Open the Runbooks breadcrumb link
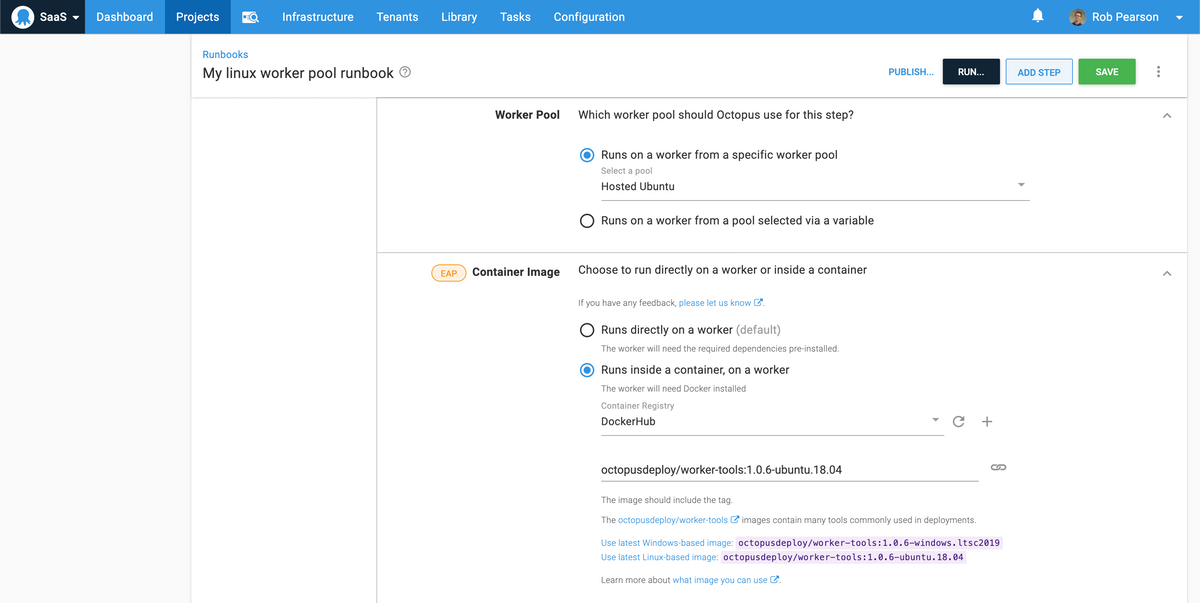 pos(225,54)
